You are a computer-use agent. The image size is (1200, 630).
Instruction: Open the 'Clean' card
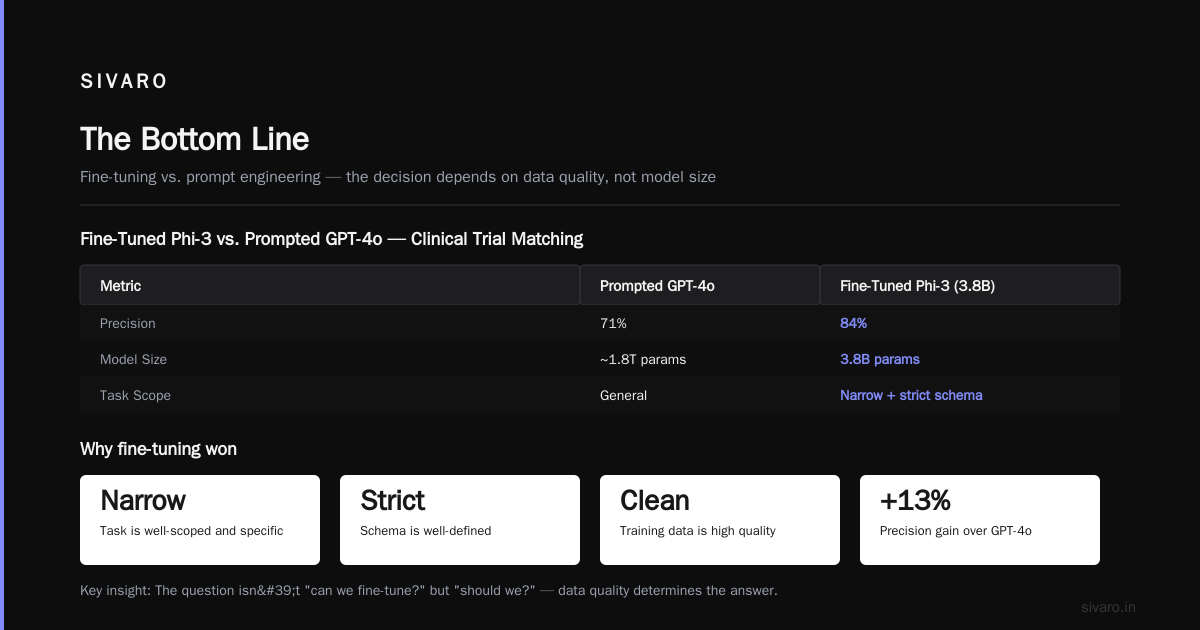tap(720, 520)
